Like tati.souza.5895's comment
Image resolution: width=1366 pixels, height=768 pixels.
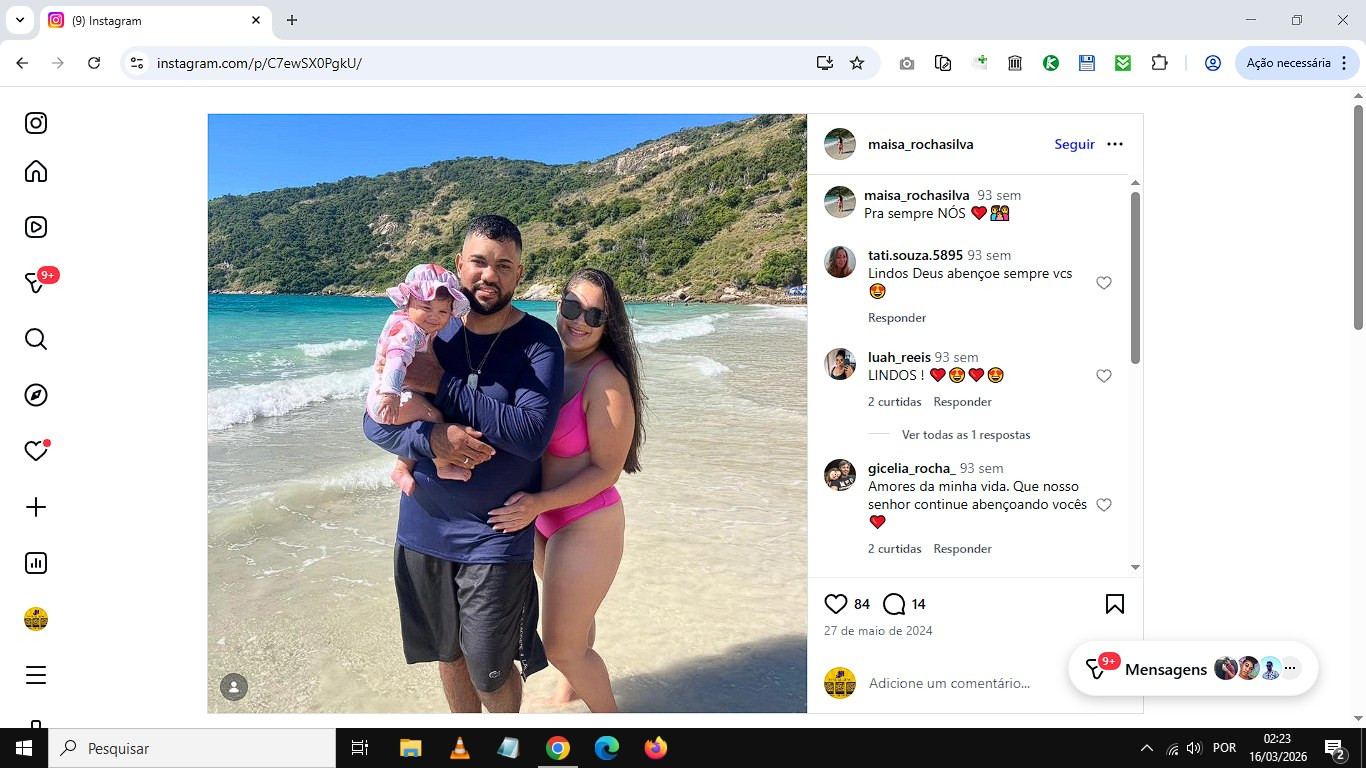coord(1104,283)
